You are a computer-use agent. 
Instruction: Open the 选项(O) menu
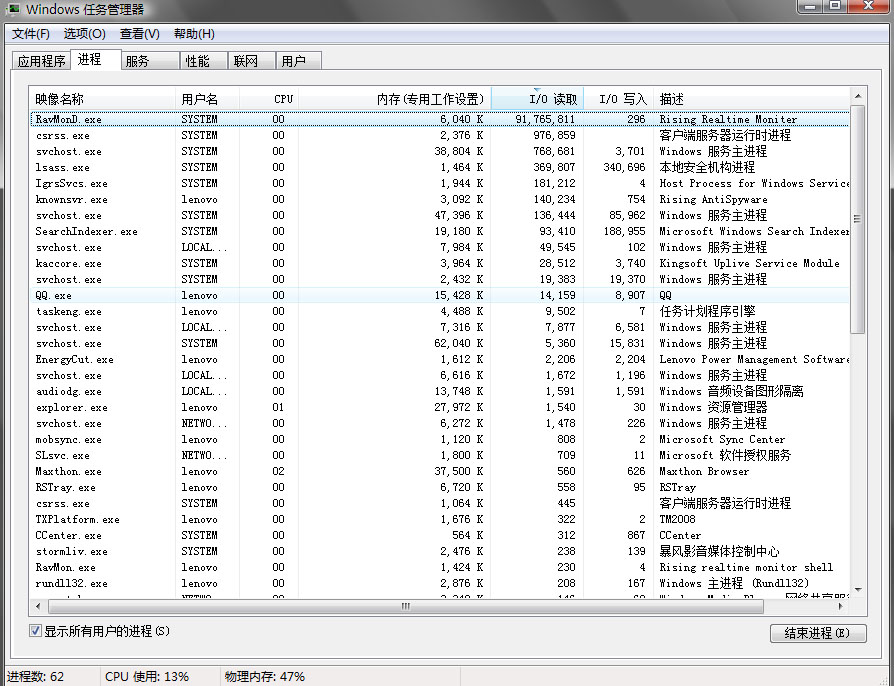(x=84, y=34)
